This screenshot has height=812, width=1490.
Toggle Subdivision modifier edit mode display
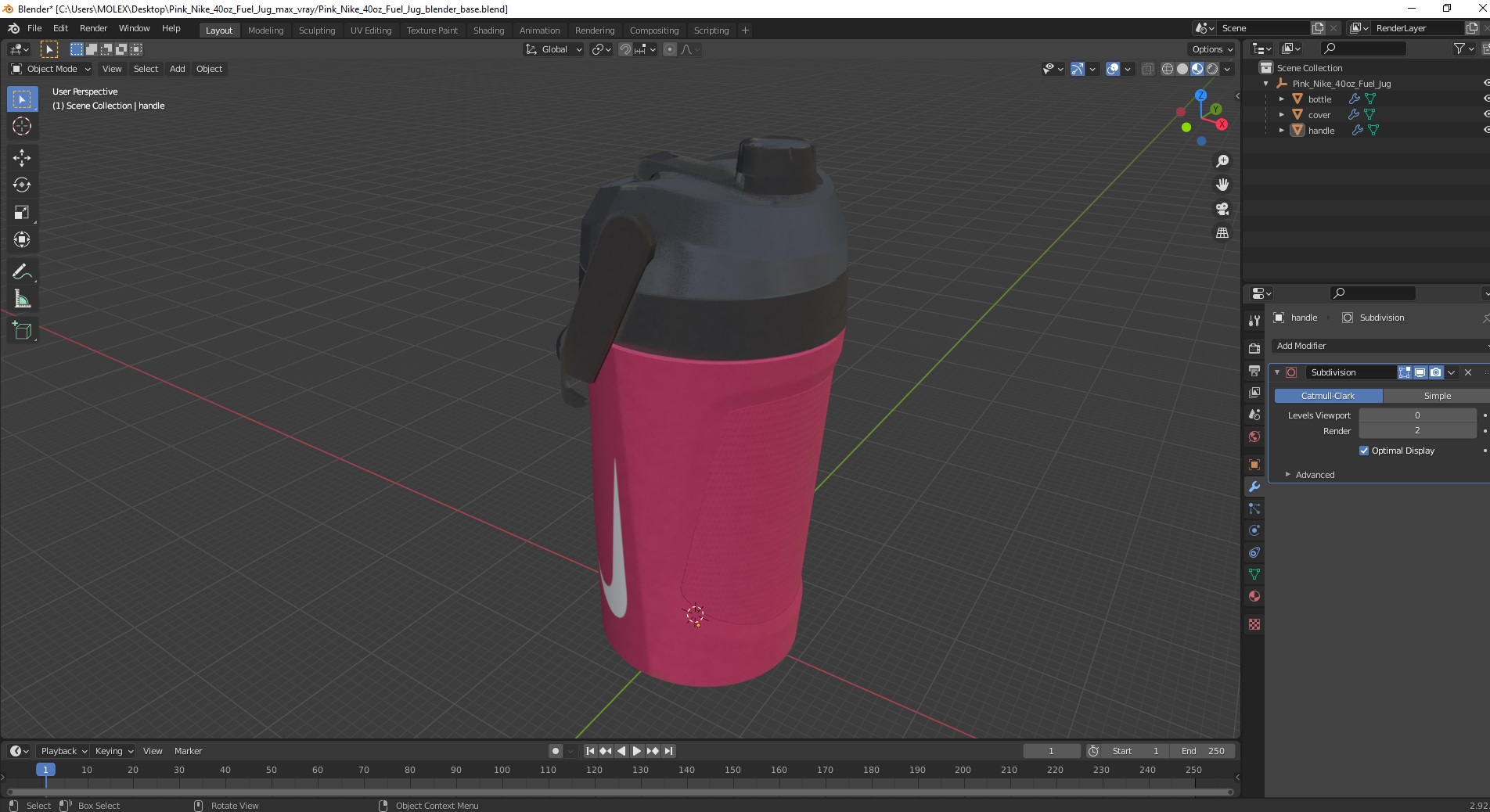[x=1405, y=372]
